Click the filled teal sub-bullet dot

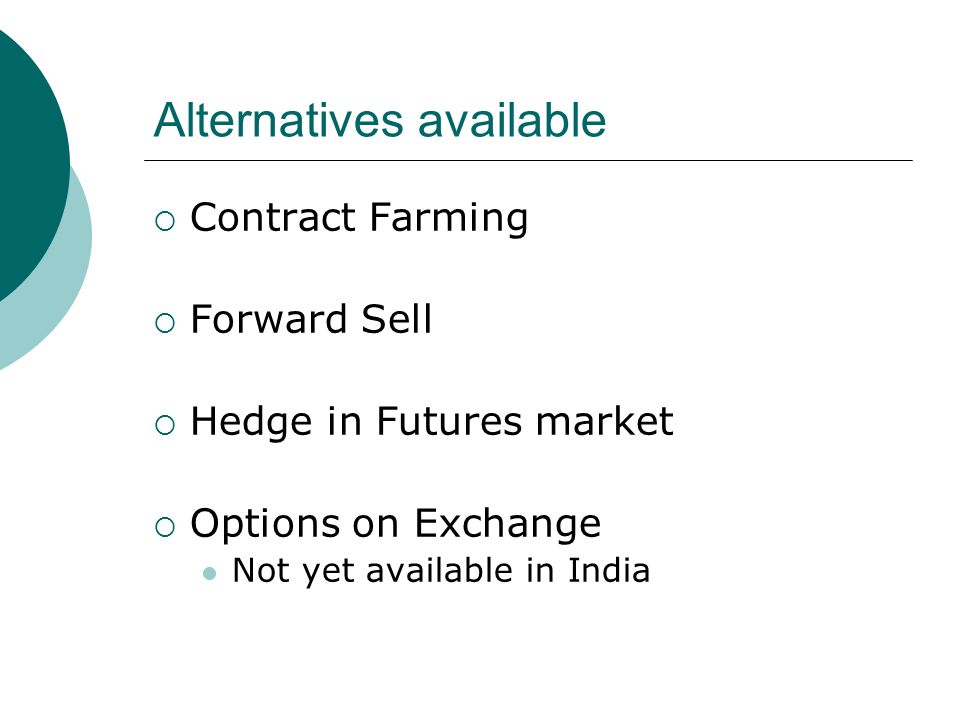(x=209, y=574)
